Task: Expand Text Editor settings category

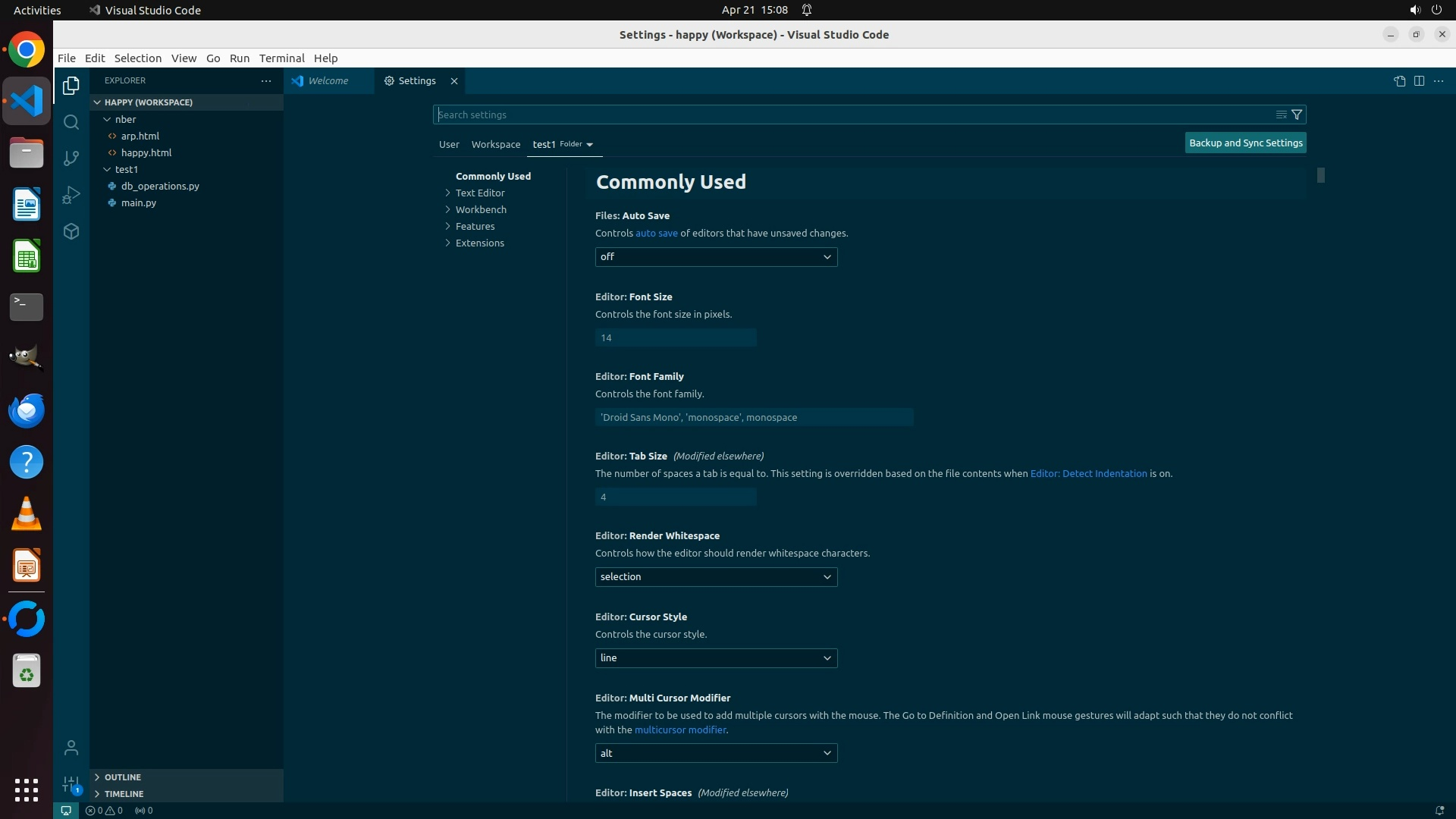Action: coord(480,193)
